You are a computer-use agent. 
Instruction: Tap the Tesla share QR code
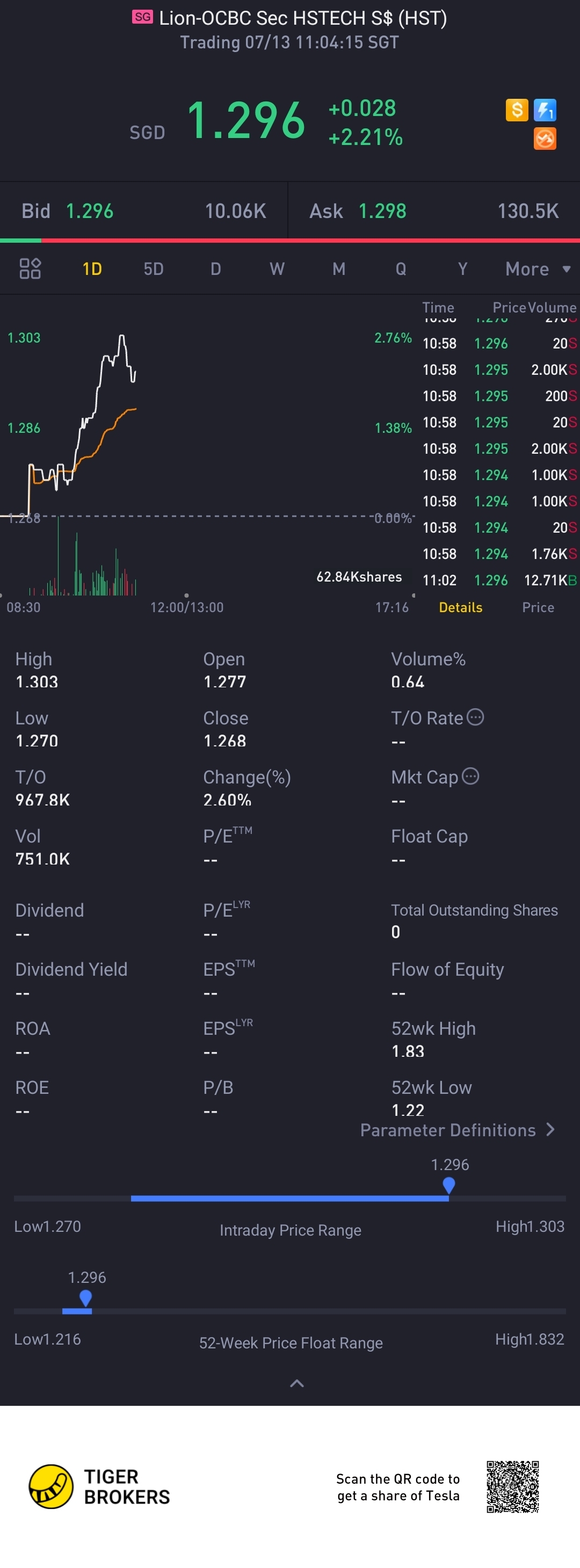click(513, 1486)
